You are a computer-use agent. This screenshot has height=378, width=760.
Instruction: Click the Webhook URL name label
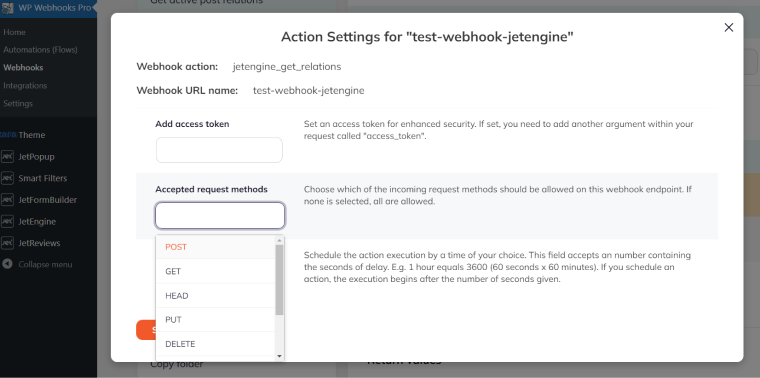pos(187,90)
